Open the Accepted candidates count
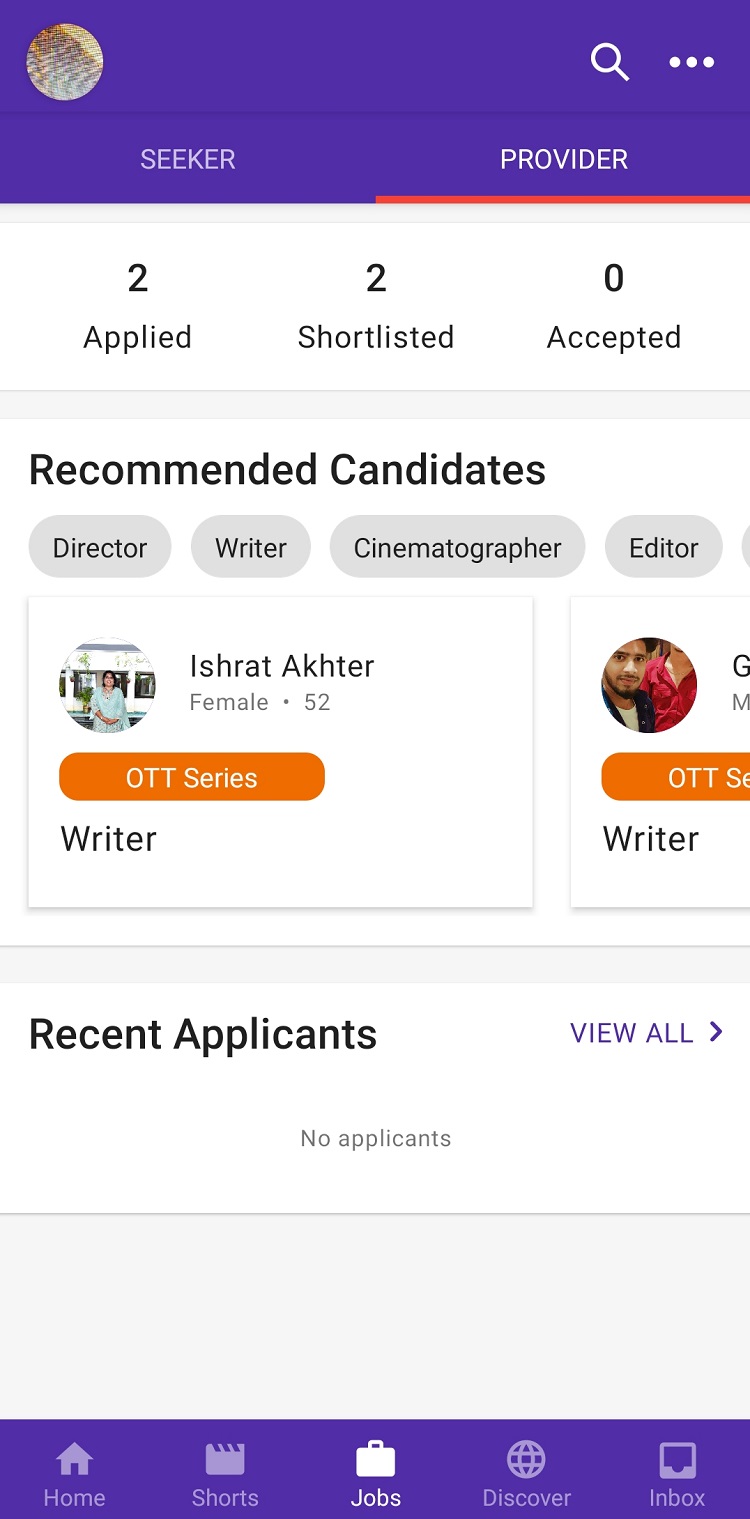Image resolution: width=750 pixels, height=1519 pixels. (614, 306)
